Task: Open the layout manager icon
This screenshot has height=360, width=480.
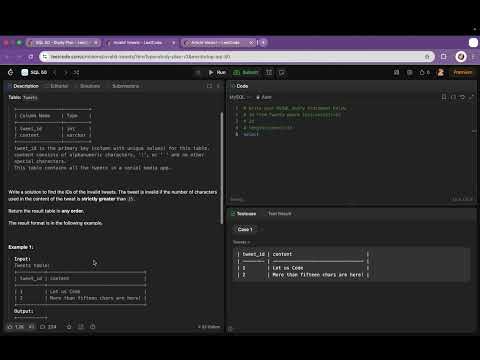Action: click(396, 72)
